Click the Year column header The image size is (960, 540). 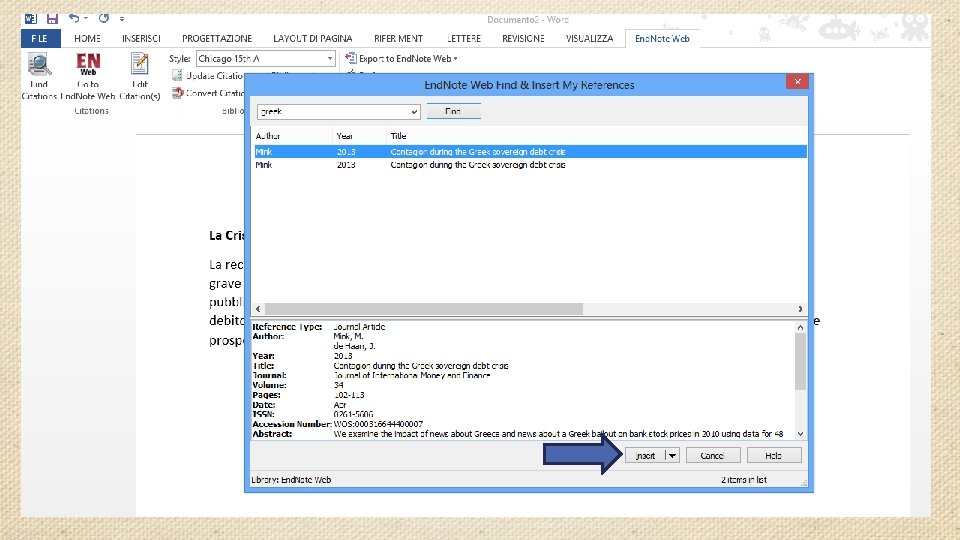[359, 136]
